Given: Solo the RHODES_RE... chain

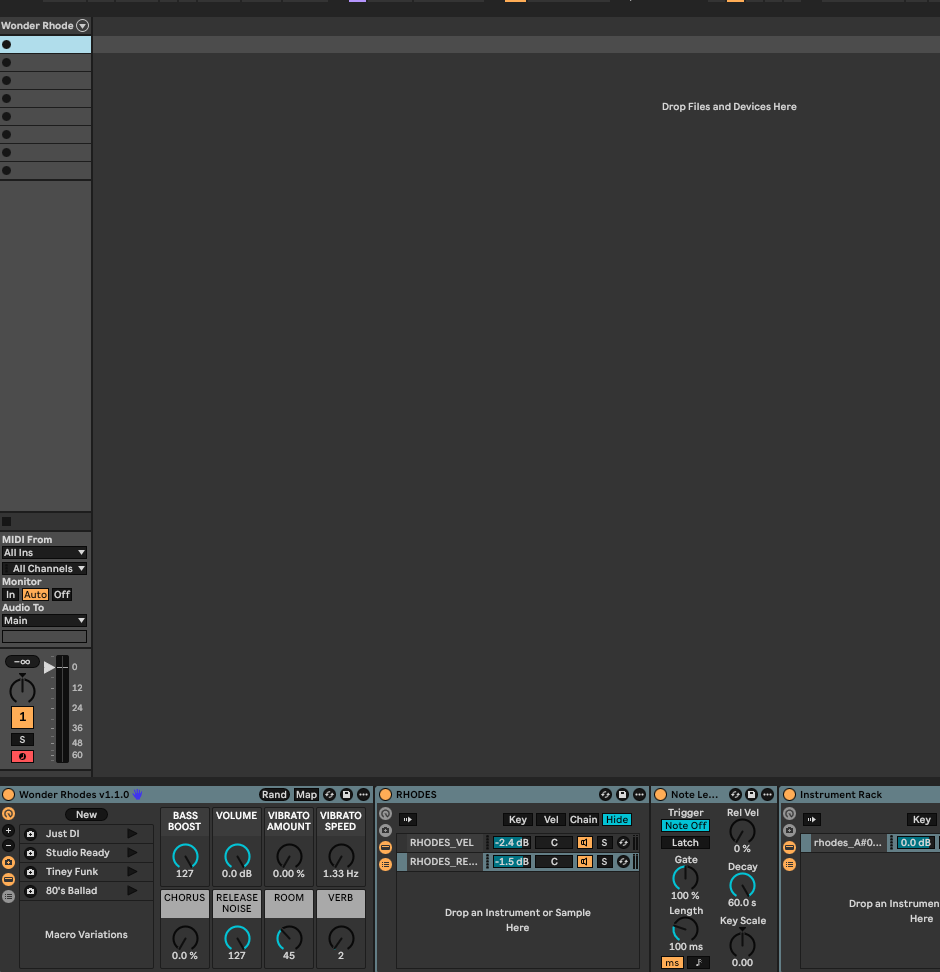Looking at the screenshot, I should click(x=605, y=862).
